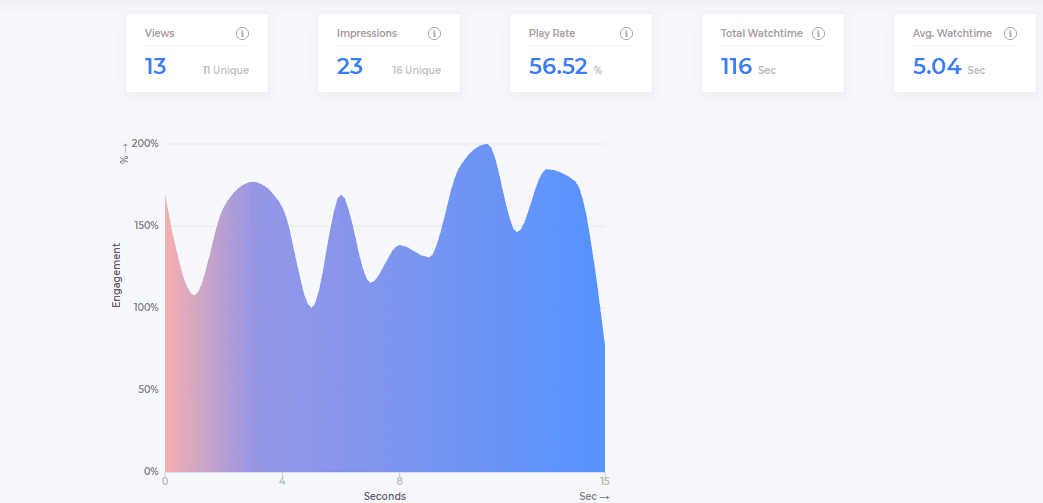The width and height of the screenshot is (1043, 503).
Task: Click the Views count value 13
Action: point(156,67)
